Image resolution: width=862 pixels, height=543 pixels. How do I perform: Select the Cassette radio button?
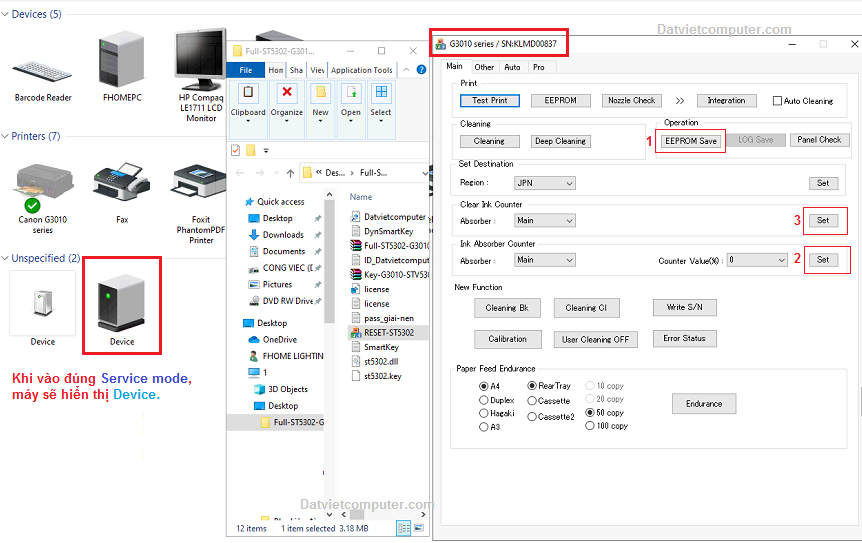tap(532, 401)
